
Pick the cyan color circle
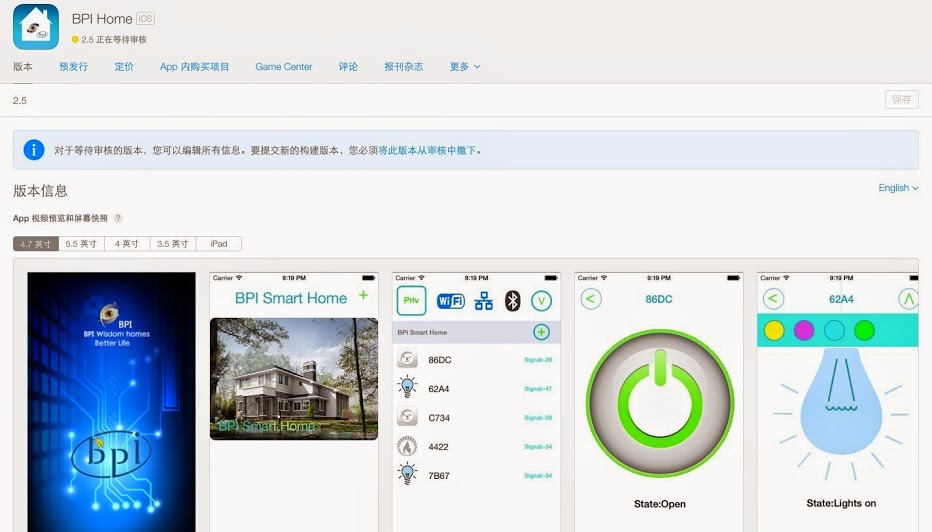[x=835, y=330]
